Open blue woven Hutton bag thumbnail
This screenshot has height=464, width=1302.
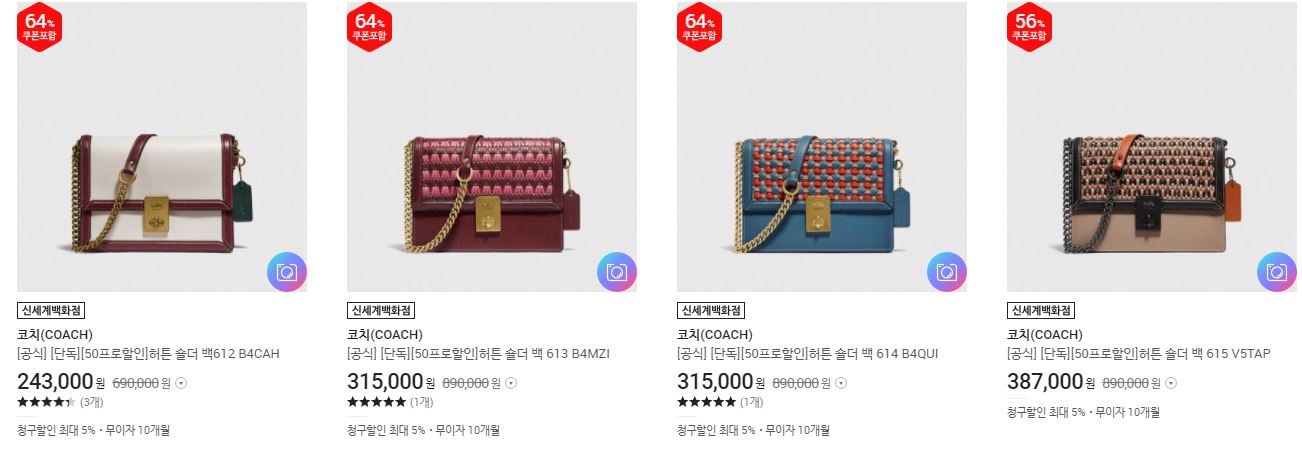point(822,147)
